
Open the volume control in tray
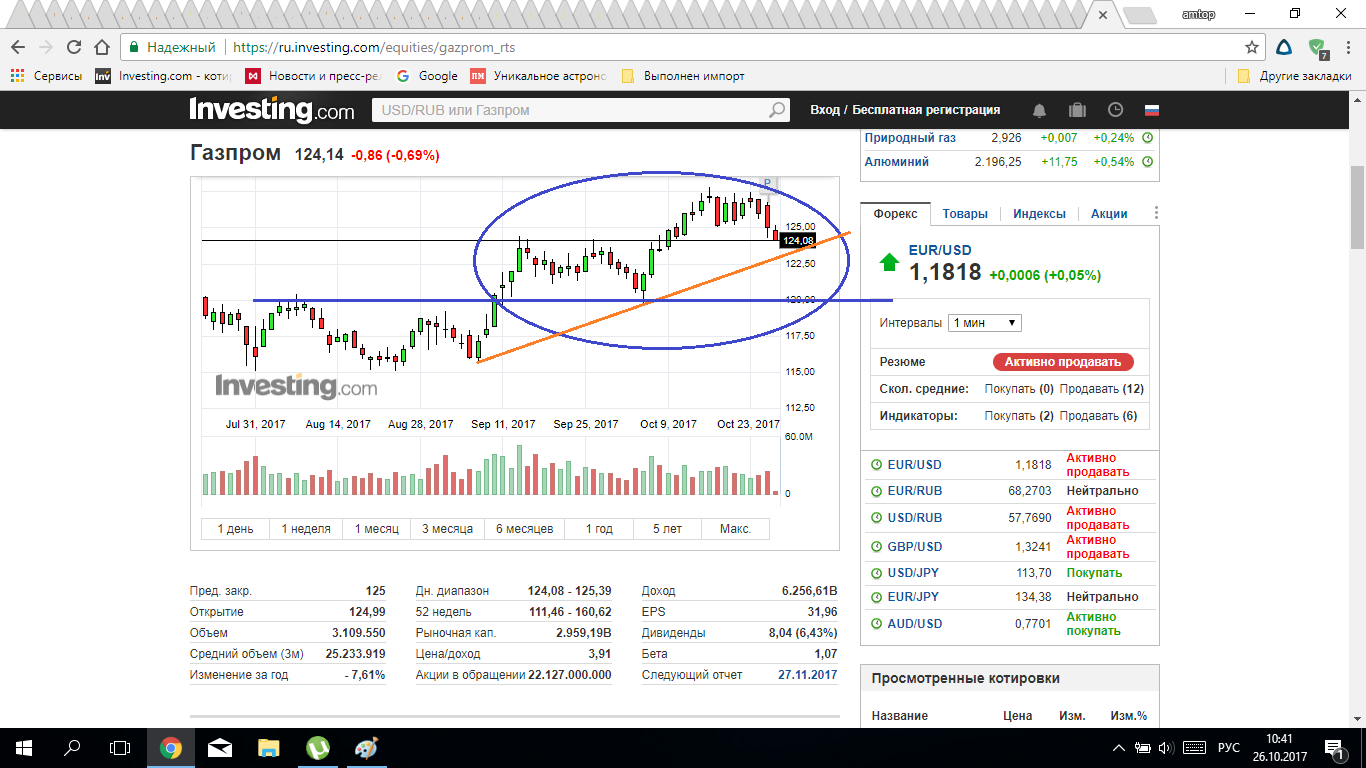[x=1166, y=748]
